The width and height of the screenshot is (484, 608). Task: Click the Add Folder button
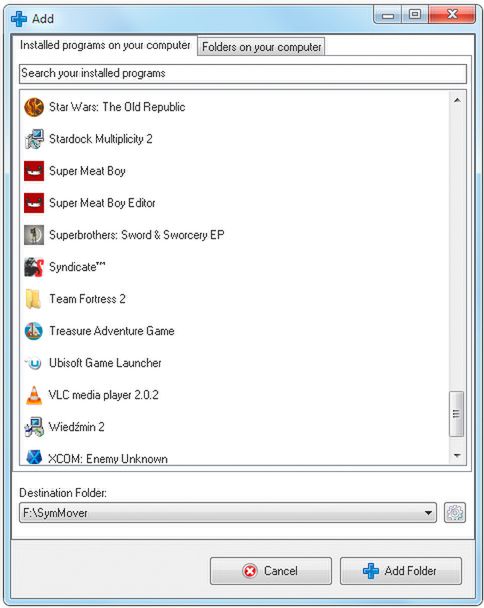(401, 571)
